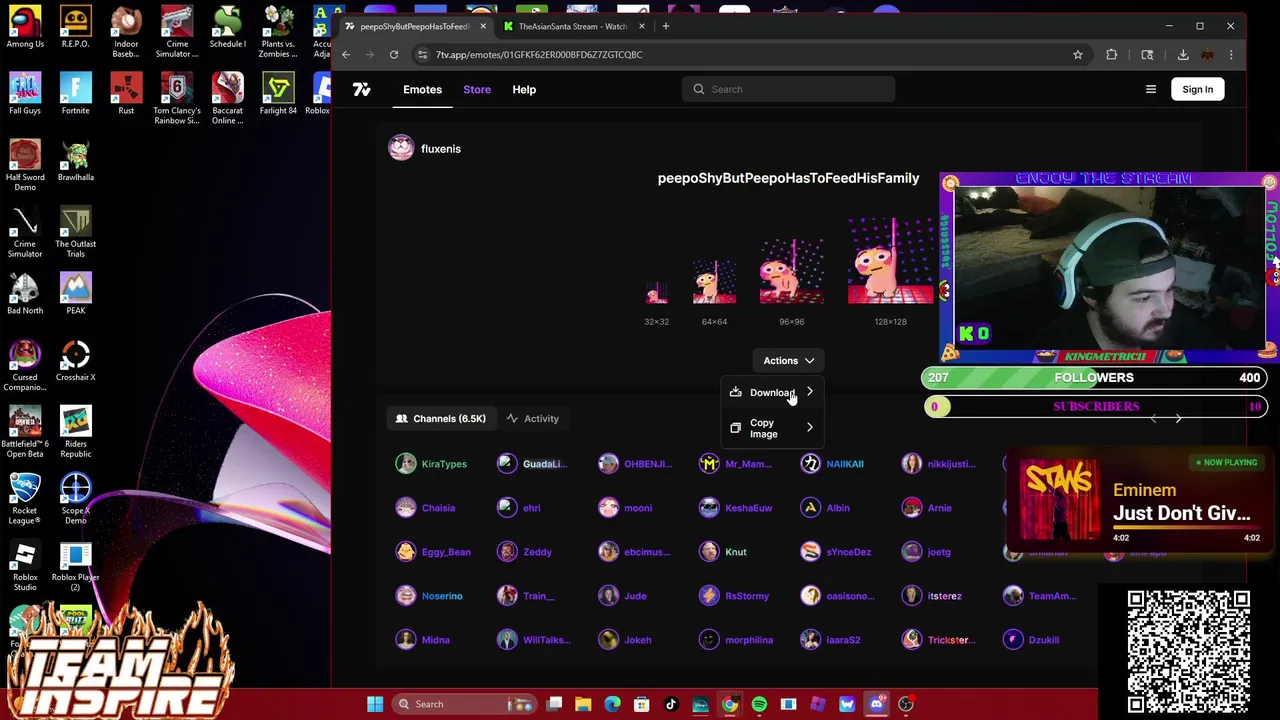Choose Copy Image in the Actions menu
The height and width of the screenshot is (720, 1280).
click(772, 428)
